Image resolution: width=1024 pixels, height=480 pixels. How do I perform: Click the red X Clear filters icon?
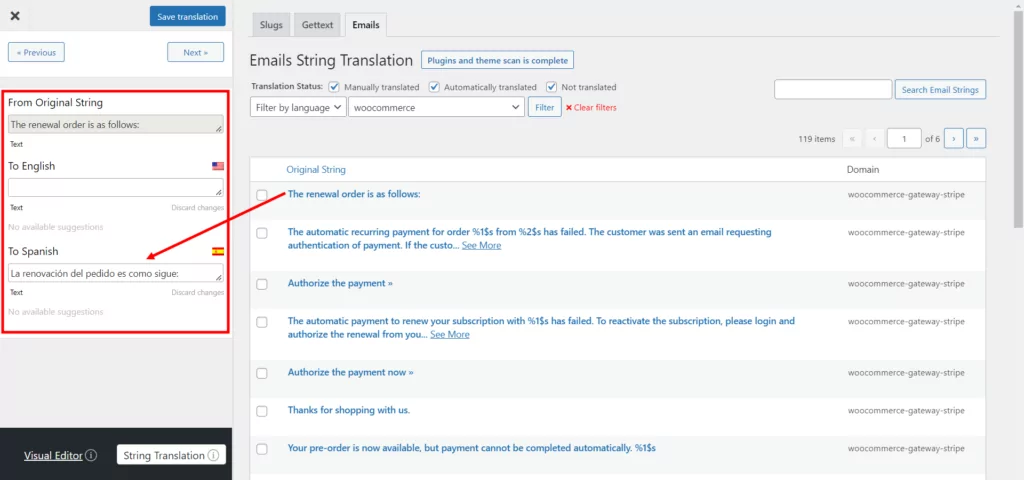click(x=569, y=108)
